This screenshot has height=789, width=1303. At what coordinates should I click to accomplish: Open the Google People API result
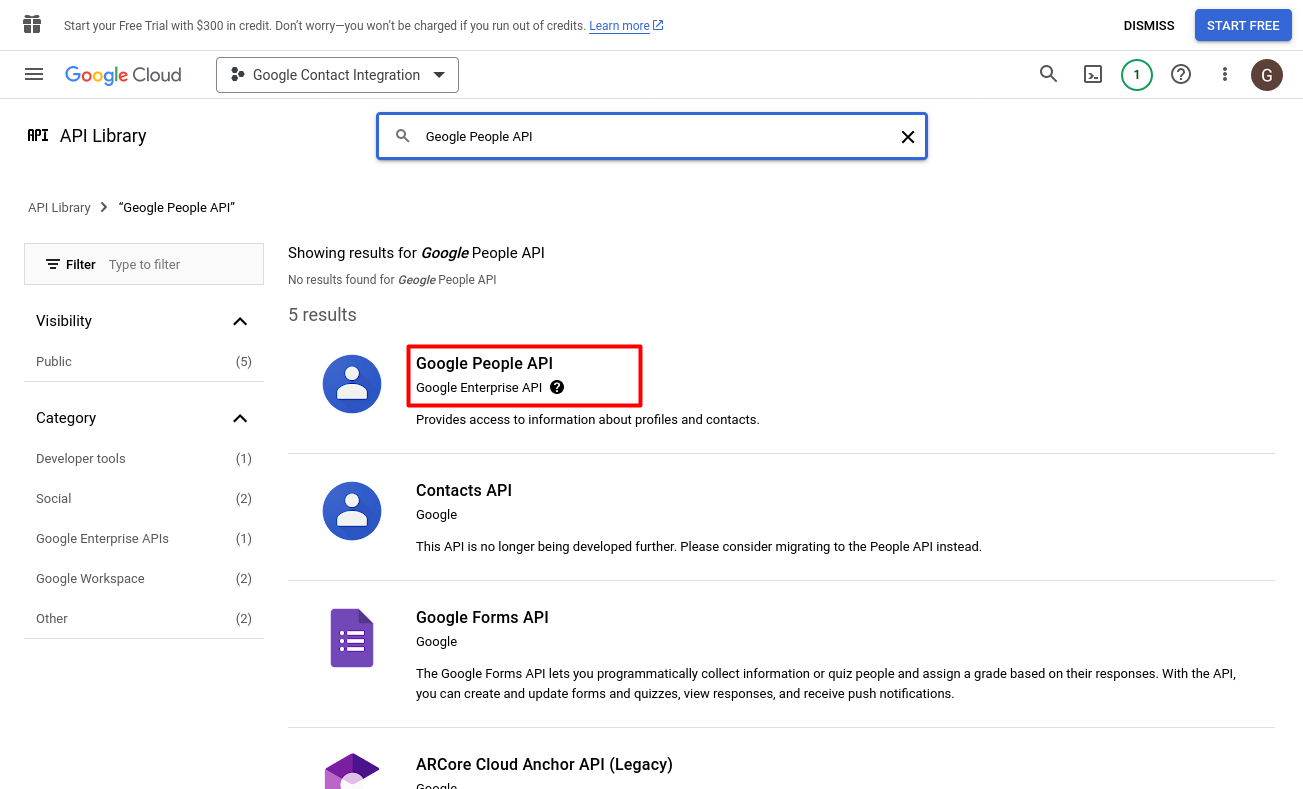point(484,364)
